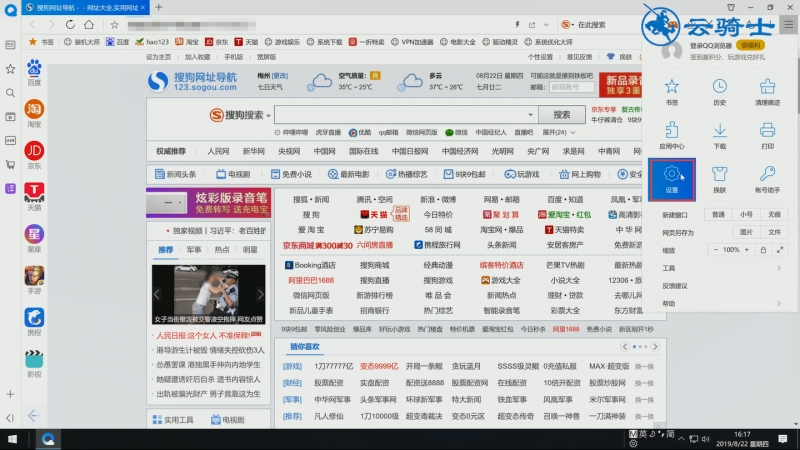Click the hao123 bookmark
Viewport: 800px width, 450px height.
click(x=152, y=42)
